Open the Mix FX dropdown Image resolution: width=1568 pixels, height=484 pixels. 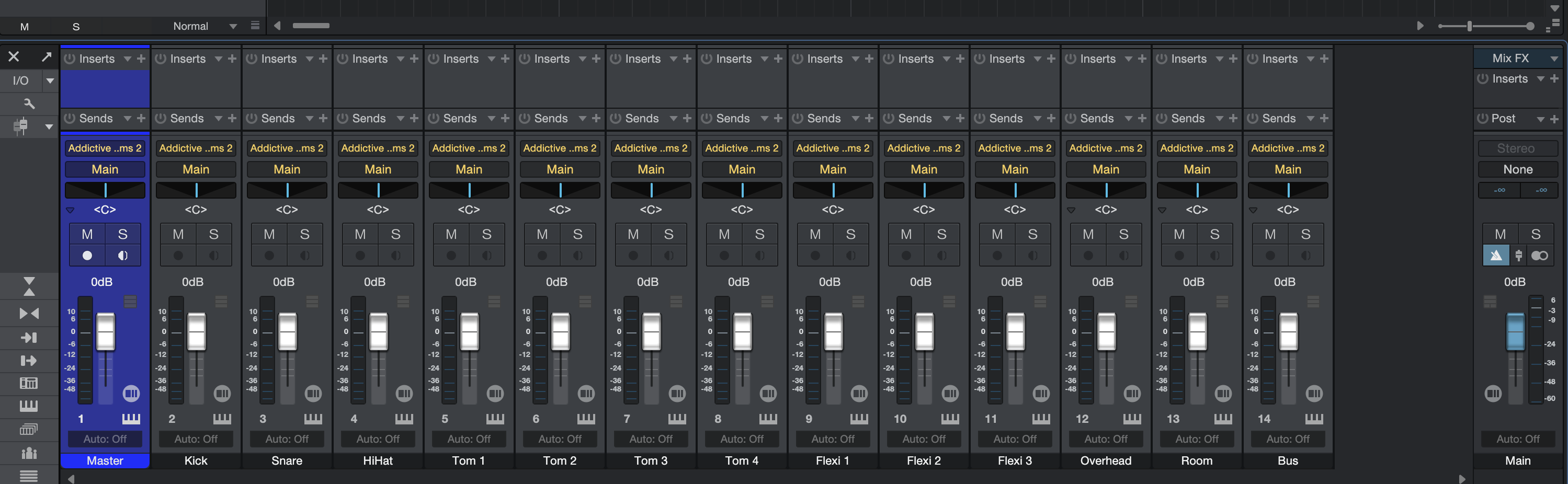coord(1554,59)
